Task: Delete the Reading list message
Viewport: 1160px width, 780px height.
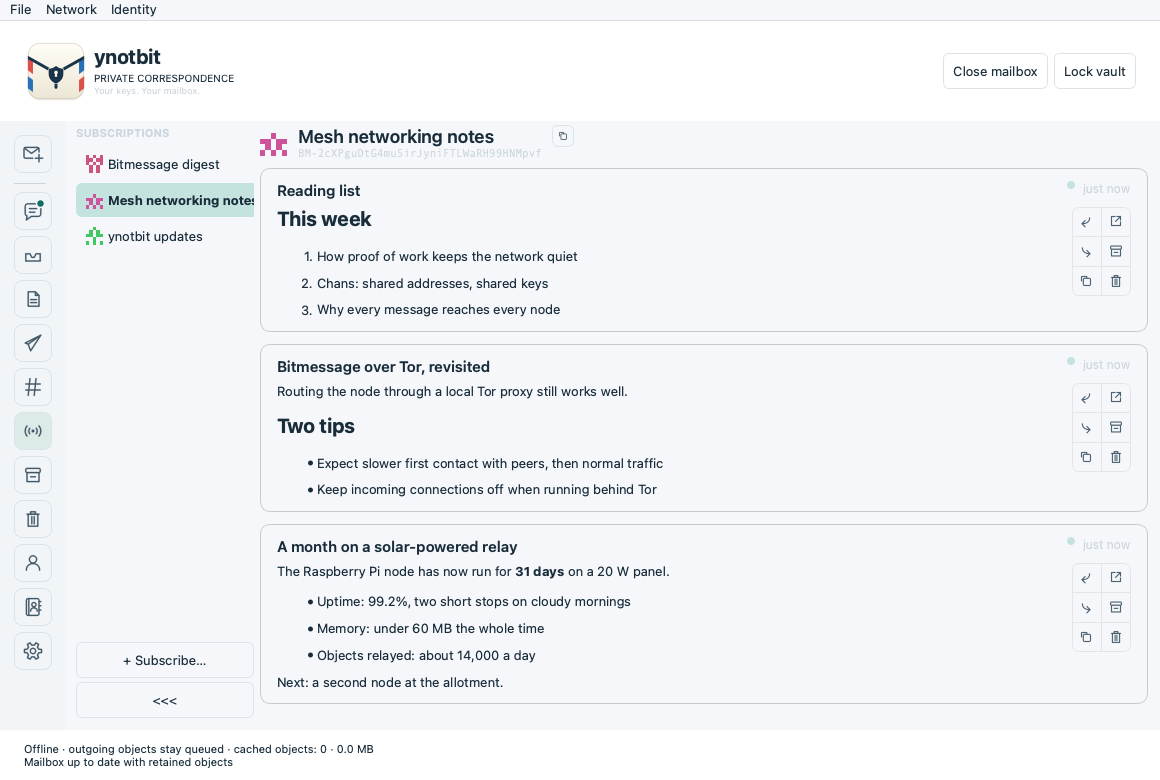Action: click(x=1116, y=281)
